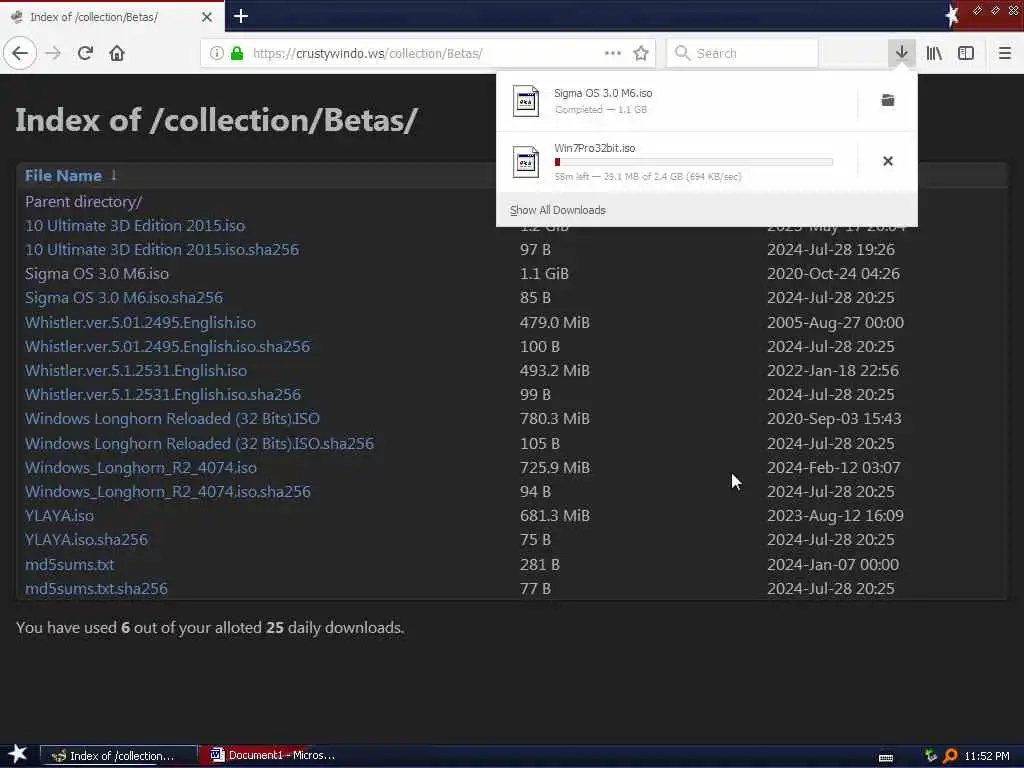Click the 780.3 MiB size cell
Screen dimensions: 1024x768
554,419
